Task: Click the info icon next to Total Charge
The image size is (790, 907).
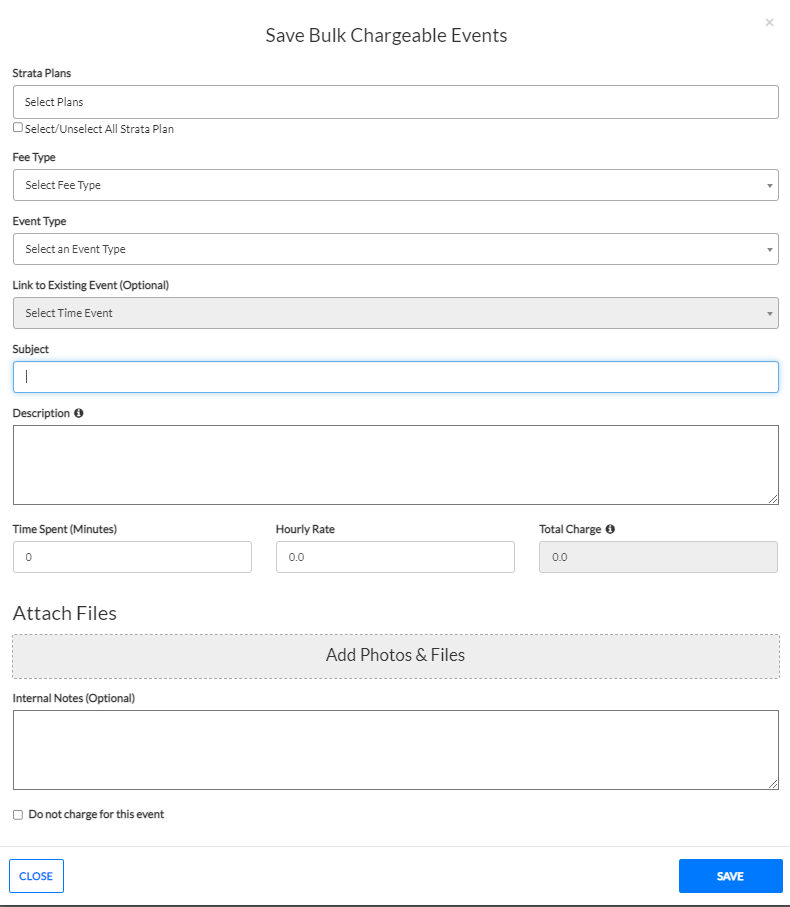Action: 610,529
